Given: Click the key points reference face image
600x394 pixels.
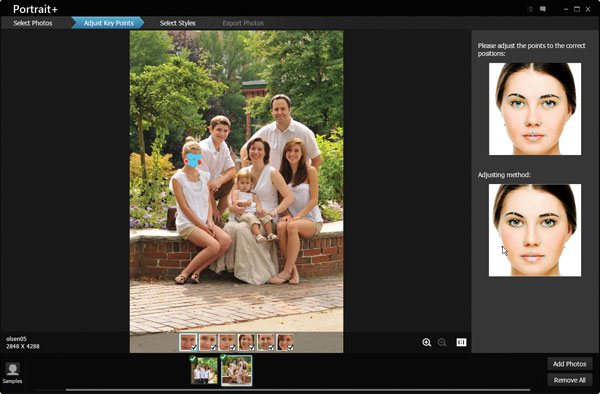Looking at the screenshot, I should [x=535, y=109].
